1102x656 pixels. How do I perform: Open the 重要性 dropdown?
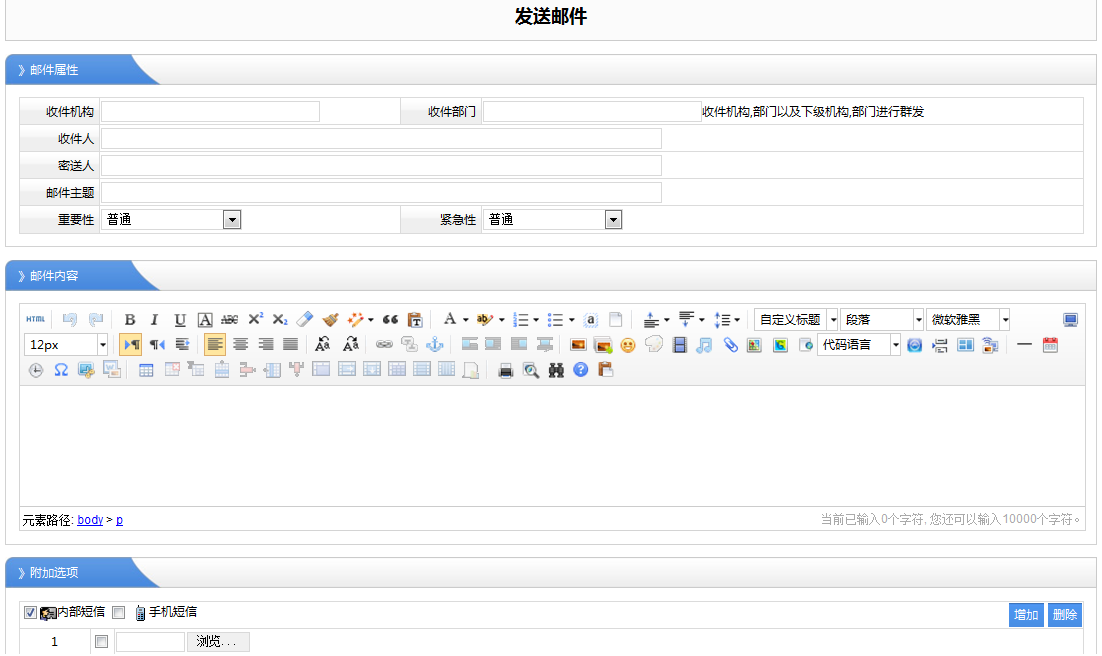pyautogui.click(x=232, y=220)
